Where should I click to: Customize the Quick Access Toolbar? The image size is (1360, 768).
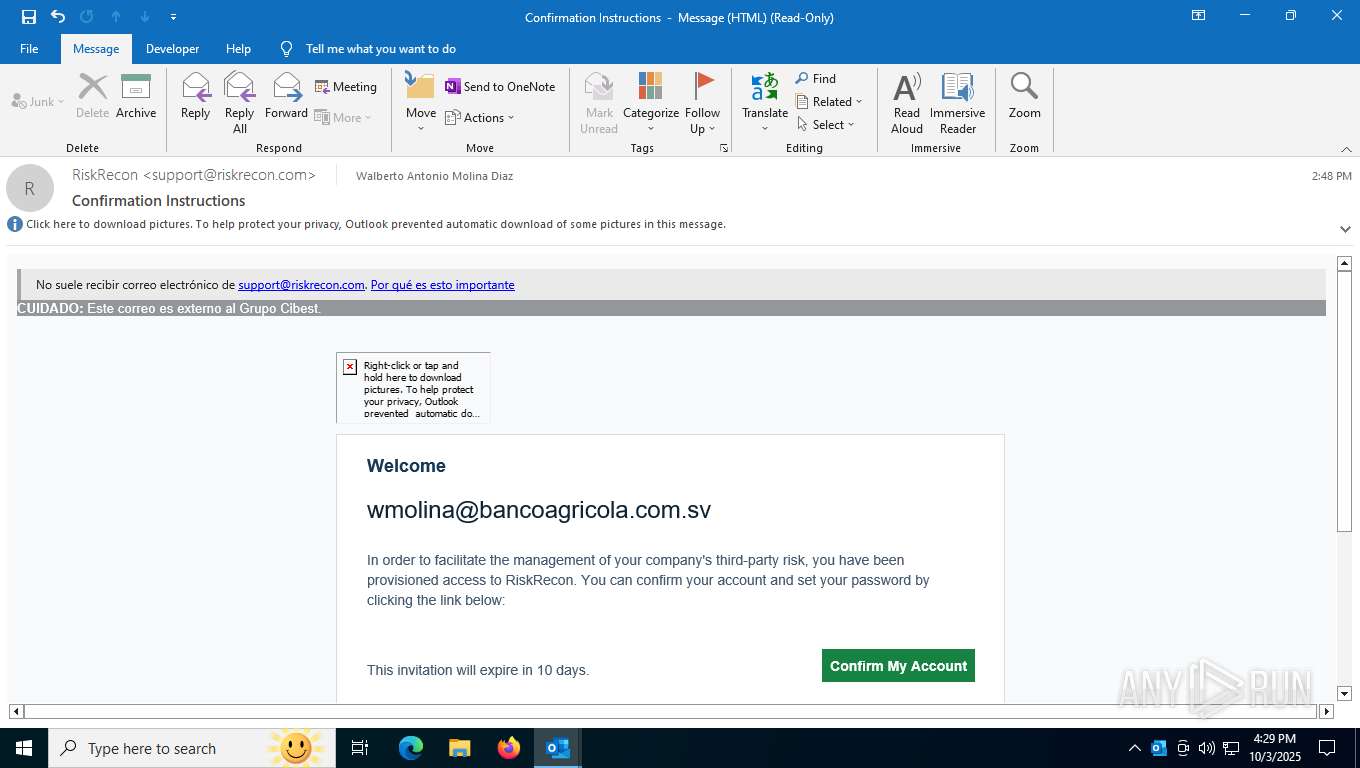(174, 17)
